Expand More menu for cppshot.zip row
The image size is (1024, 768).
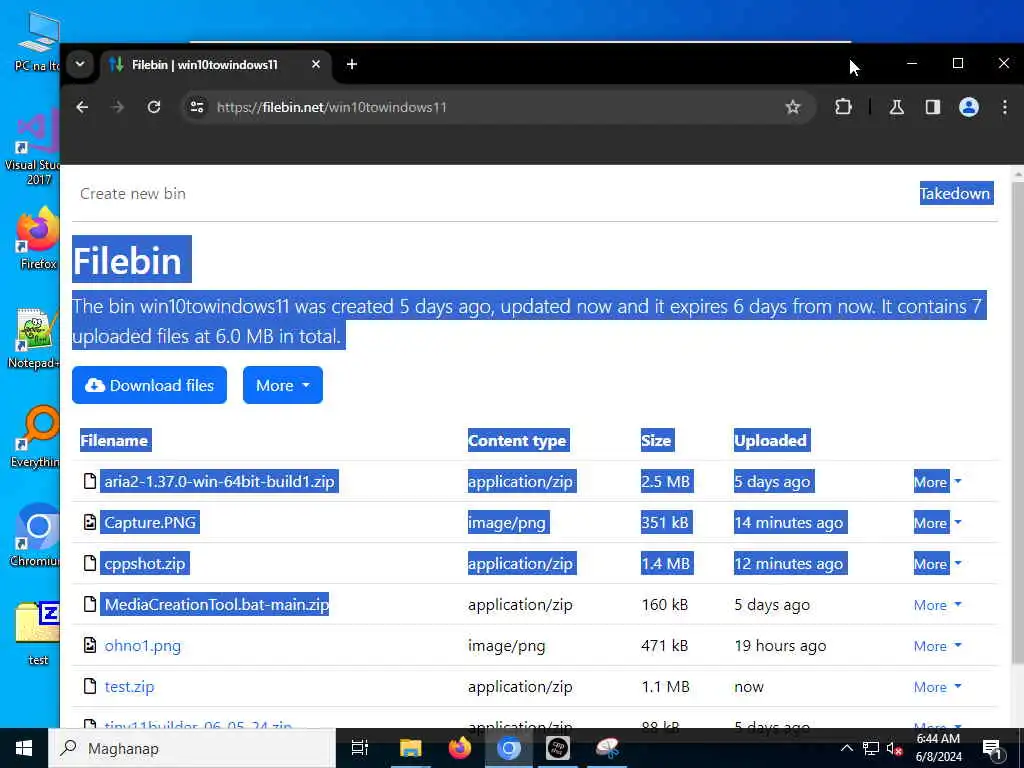[x=937, y=564]
